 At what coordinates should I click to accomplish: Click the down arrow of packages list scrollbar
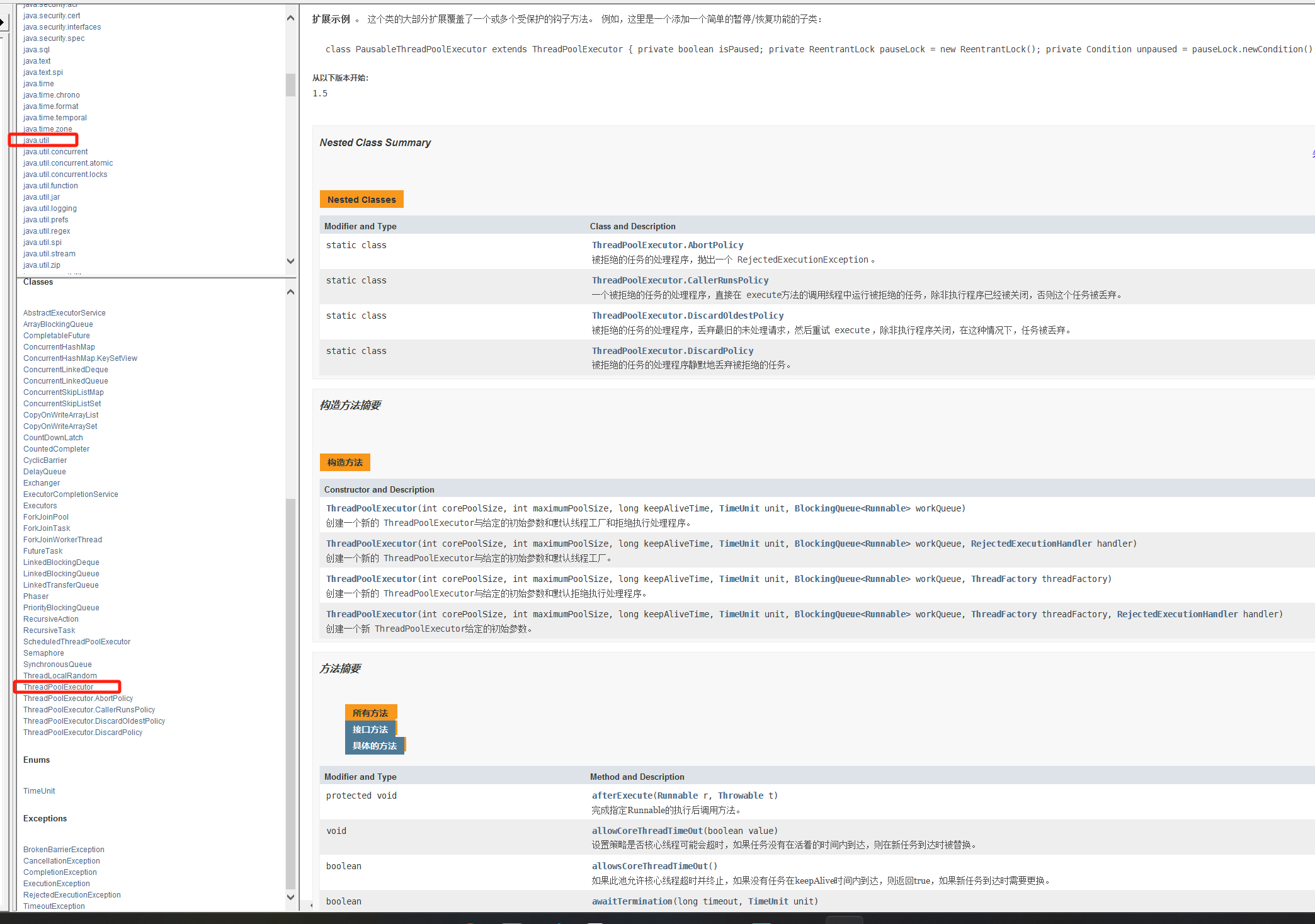click(290, 261)
